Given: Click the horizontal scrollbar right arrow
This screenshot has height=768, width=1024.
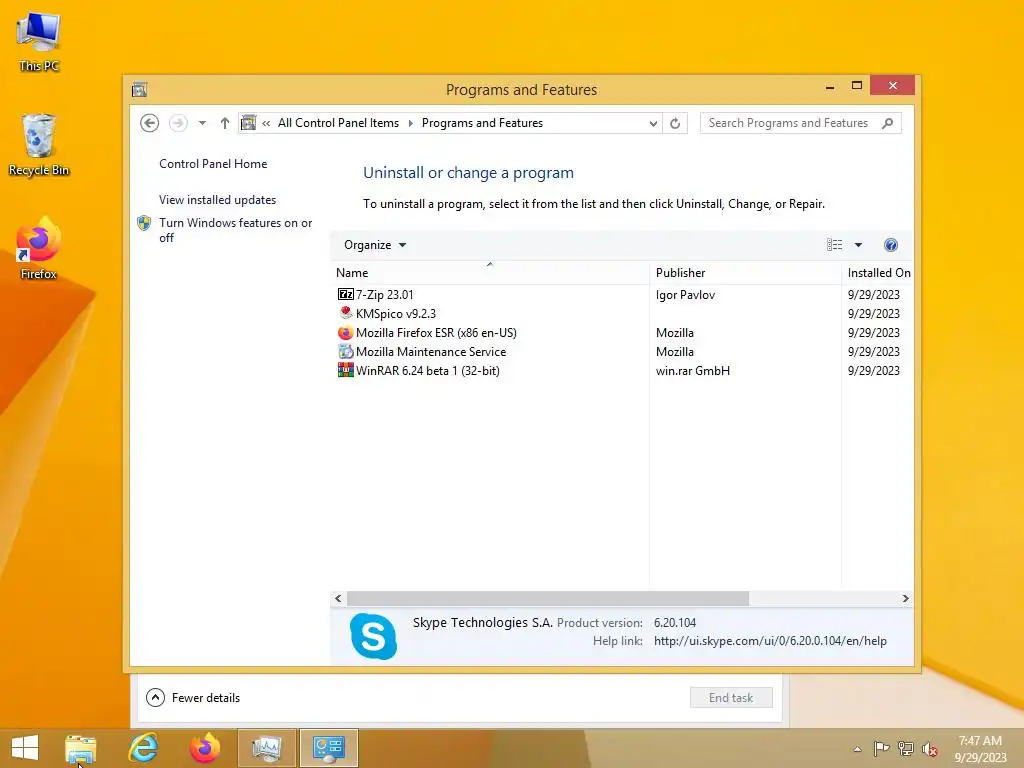Looking at the screenshot, I should (905, 598).
